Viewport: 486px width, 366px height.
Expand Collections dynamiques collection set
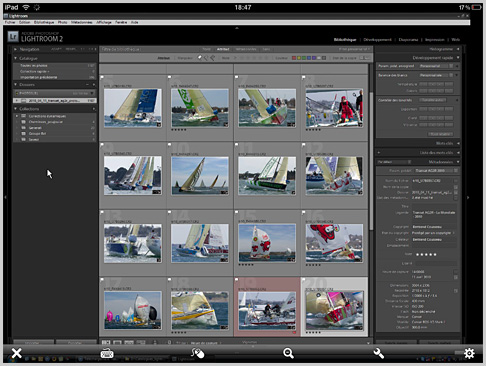coord(17,116)
